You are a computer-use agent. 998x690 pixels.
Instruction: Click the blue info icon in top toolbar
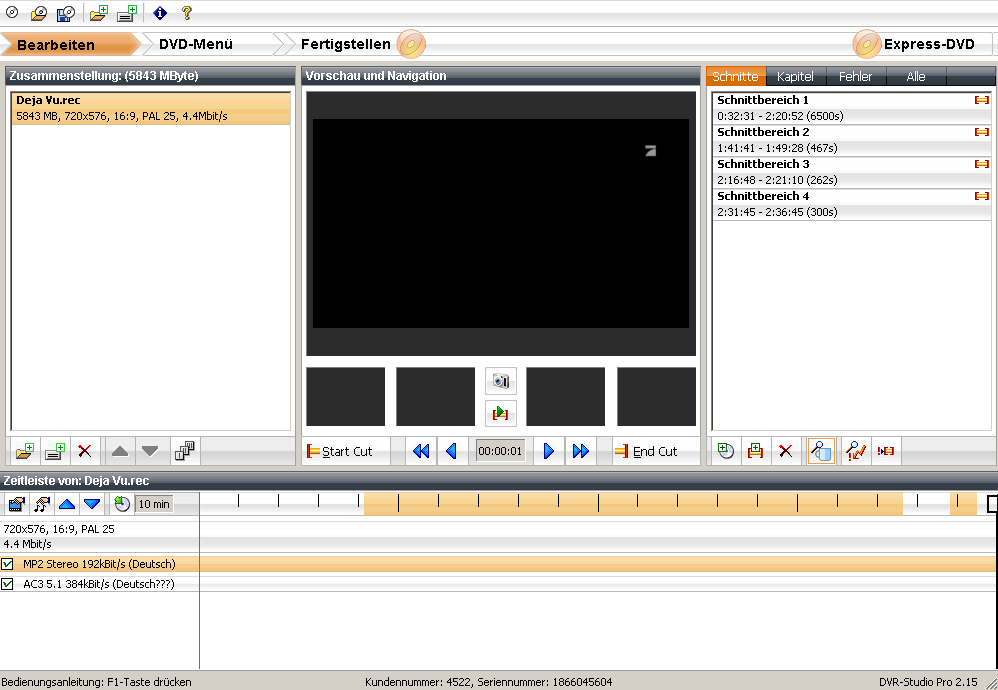coord(160,14)
